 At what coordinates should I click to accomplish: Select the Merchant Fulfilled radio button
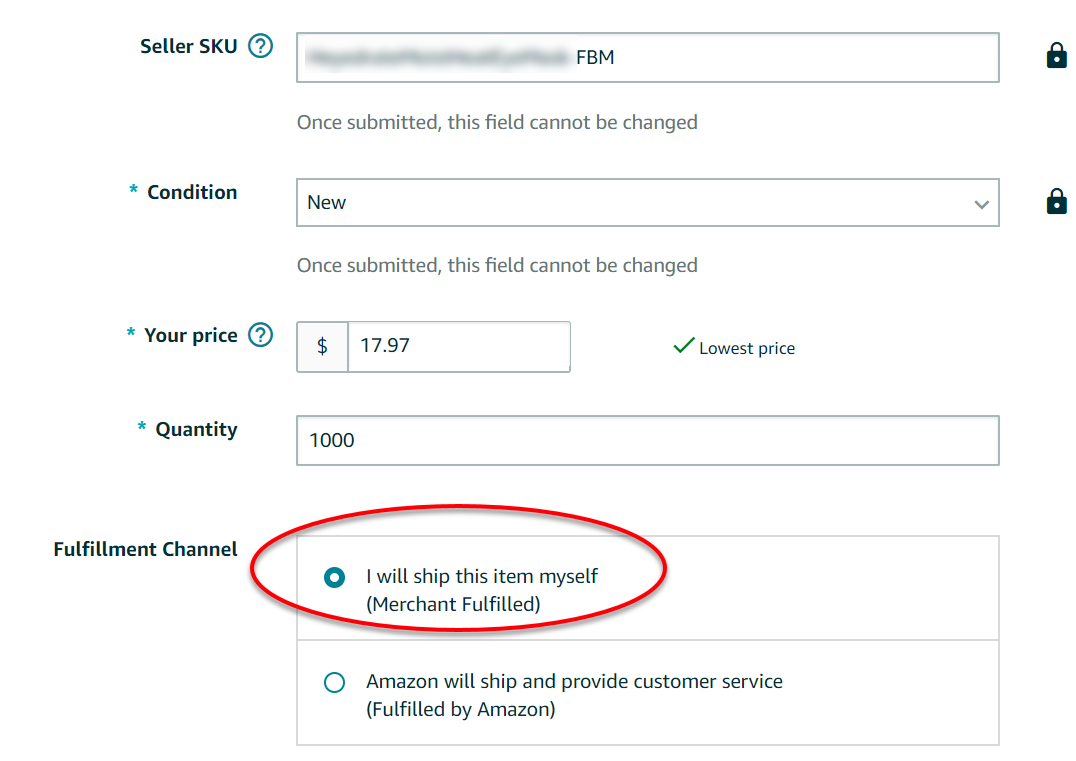(x=335, y=577)
